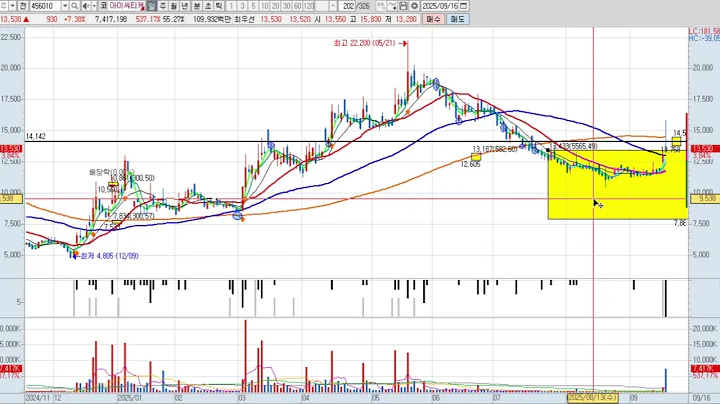
Task: Click the chart type icon after count field
Action: point(381,6)
